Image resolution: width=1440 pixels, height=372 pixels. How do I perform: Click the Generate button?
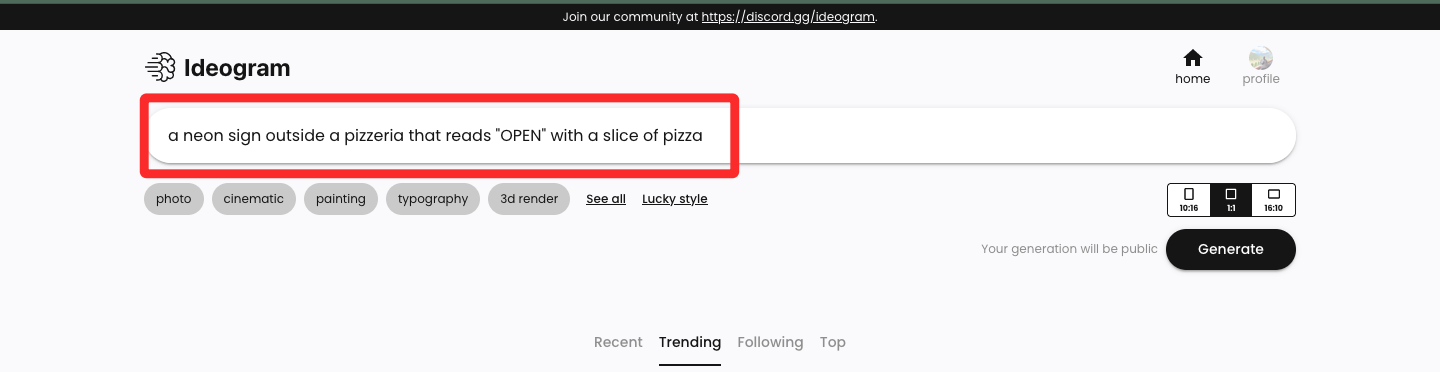coord(1231,249)
